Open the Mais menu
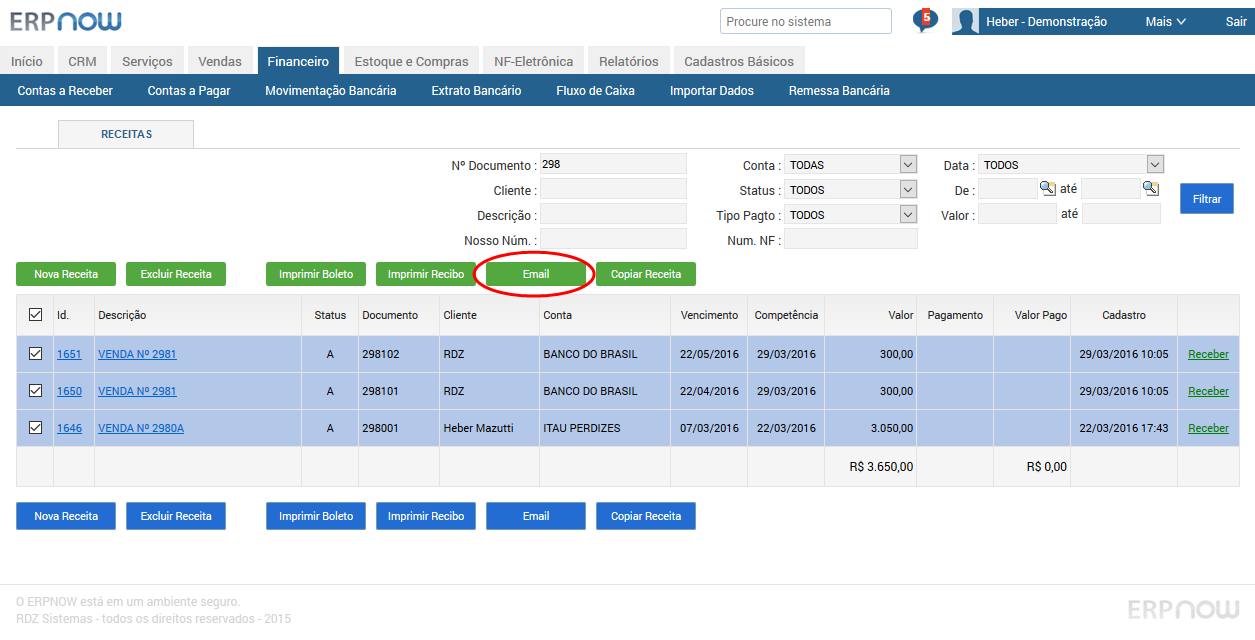 click(1165, 21)
